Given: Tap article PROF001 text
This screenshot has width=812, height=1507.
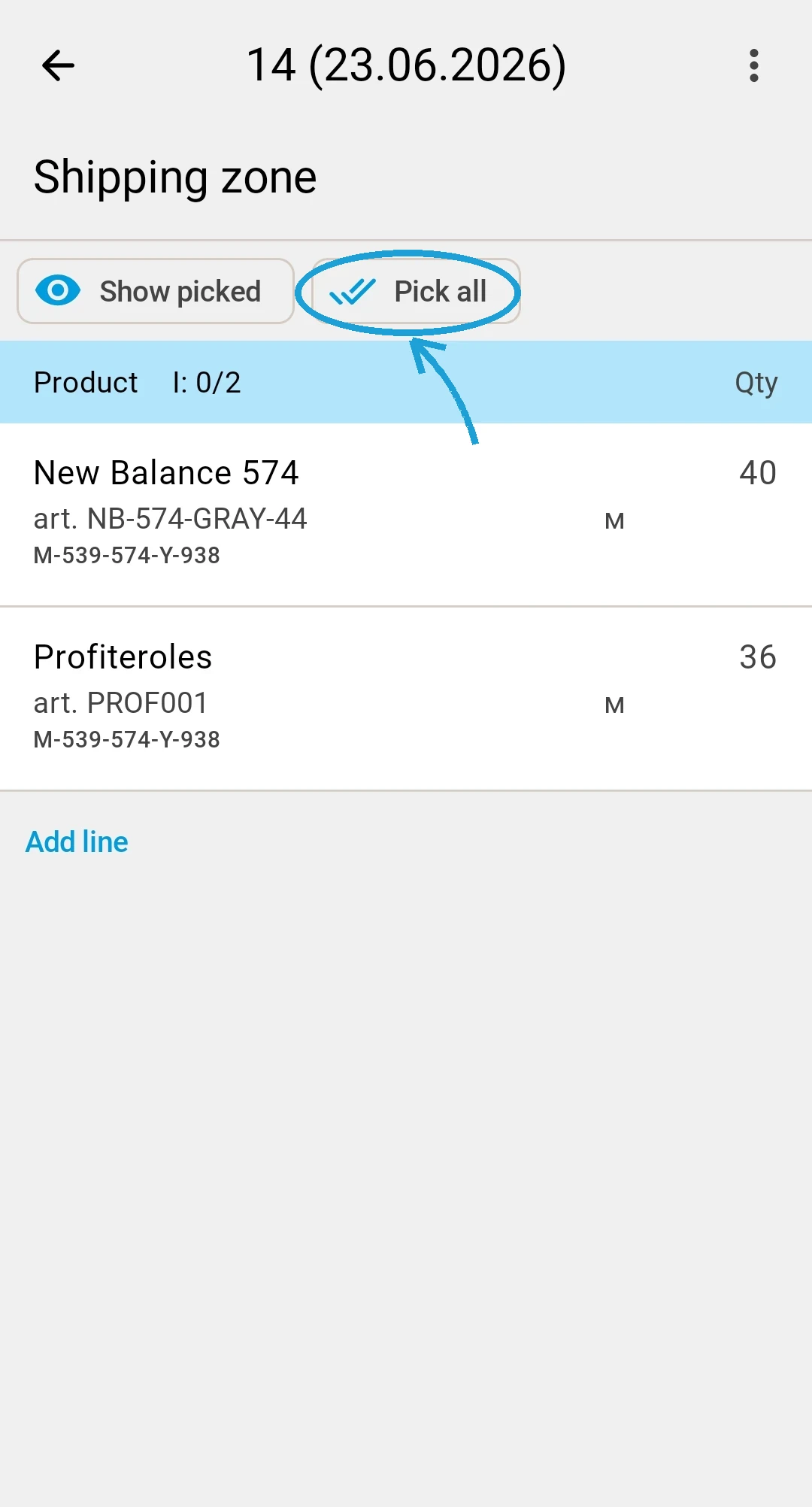Looking at the screenshot, I should coord(121,703).
